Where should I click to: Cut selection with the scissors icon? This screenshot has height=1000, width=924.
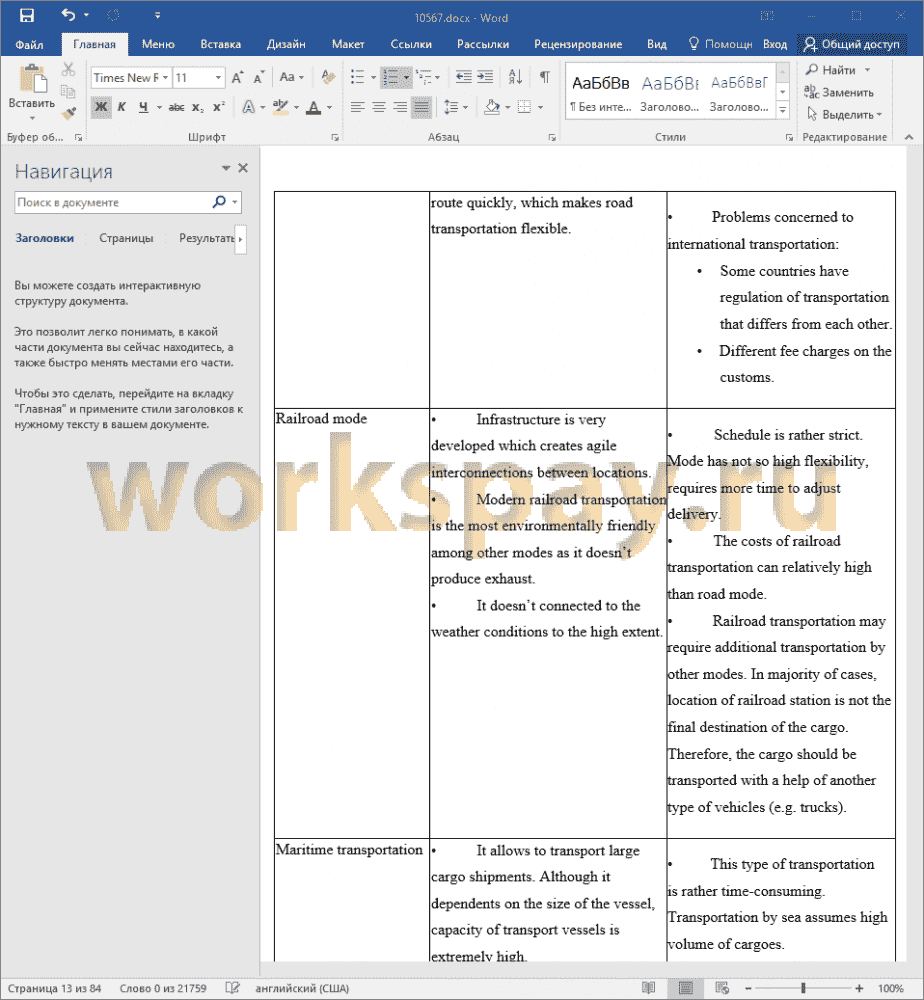tap(69, 70)
